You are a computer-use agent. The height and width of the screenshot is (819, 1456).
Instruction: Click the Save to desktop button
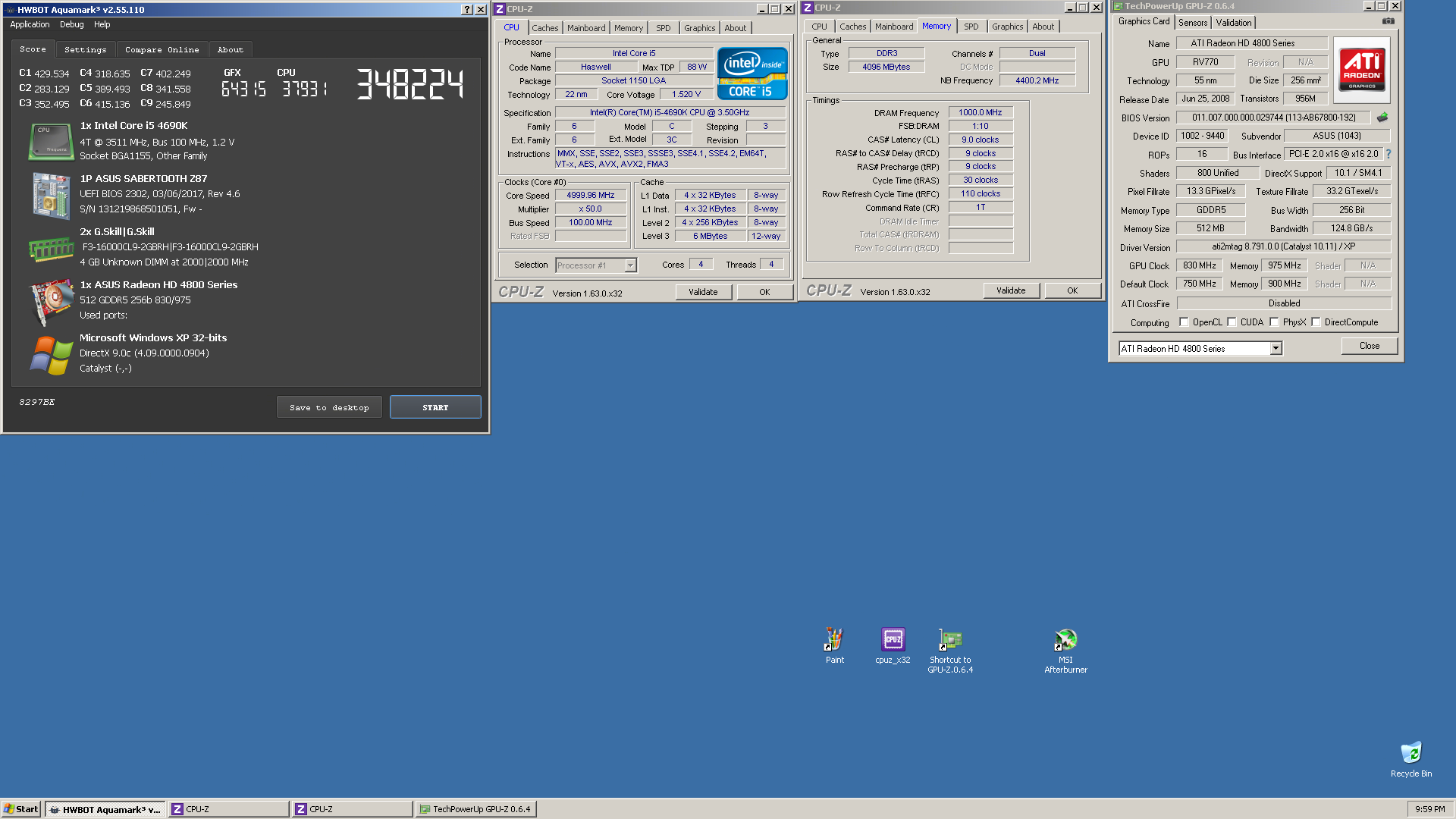329,407
